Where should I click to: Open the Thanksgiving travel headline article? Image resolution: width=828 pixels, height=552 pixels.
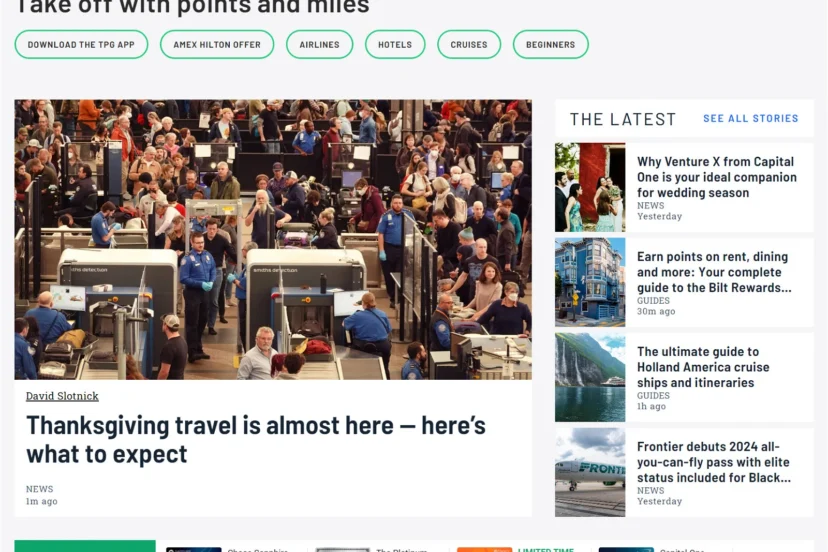click(256, 439)
